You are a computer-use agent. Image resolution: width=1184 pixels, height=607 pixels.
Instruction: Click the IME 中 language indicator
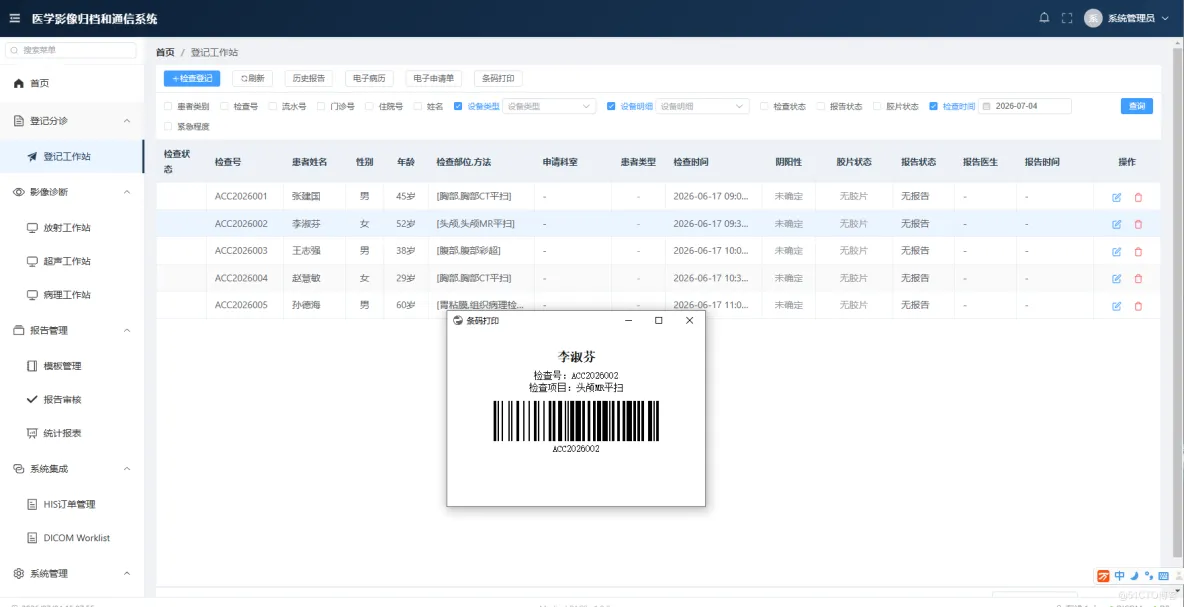pyautogui.click(x=1120, y=576)
